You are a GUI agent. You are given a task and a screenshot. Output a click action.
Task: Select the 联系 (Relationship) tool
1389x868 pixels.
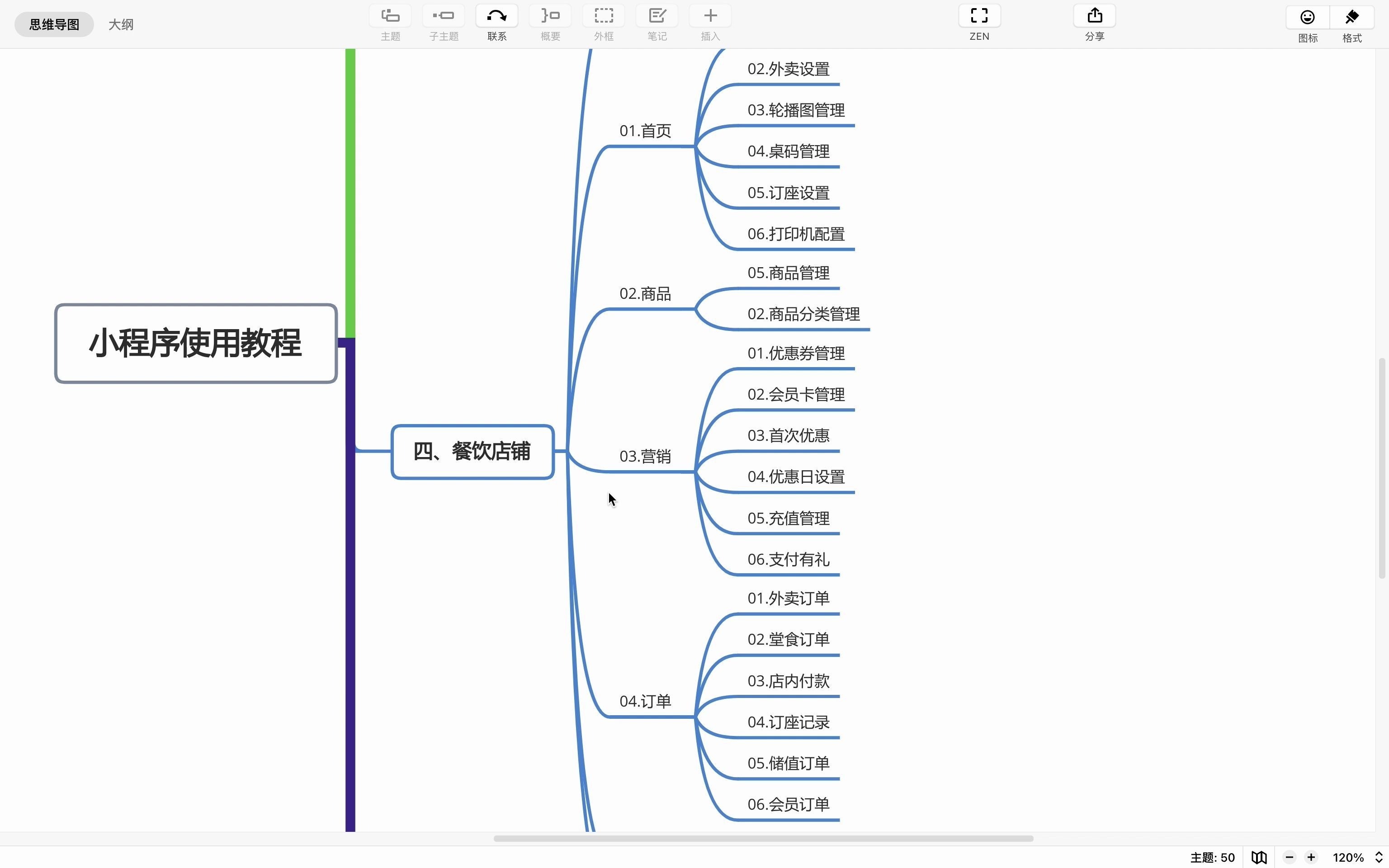(x=497, y=16)
